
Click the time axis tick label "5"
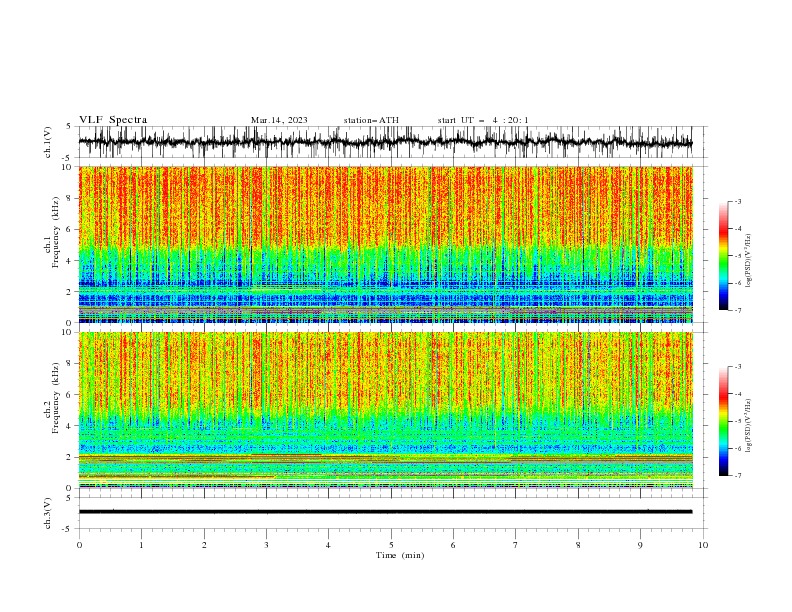[391, 545]
